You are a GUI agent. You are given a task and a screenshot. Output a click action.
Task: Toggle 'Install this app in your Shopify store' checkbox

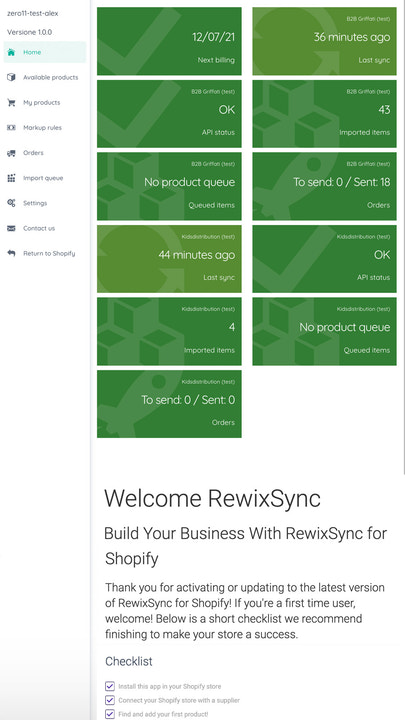click(x=110, y=686)
